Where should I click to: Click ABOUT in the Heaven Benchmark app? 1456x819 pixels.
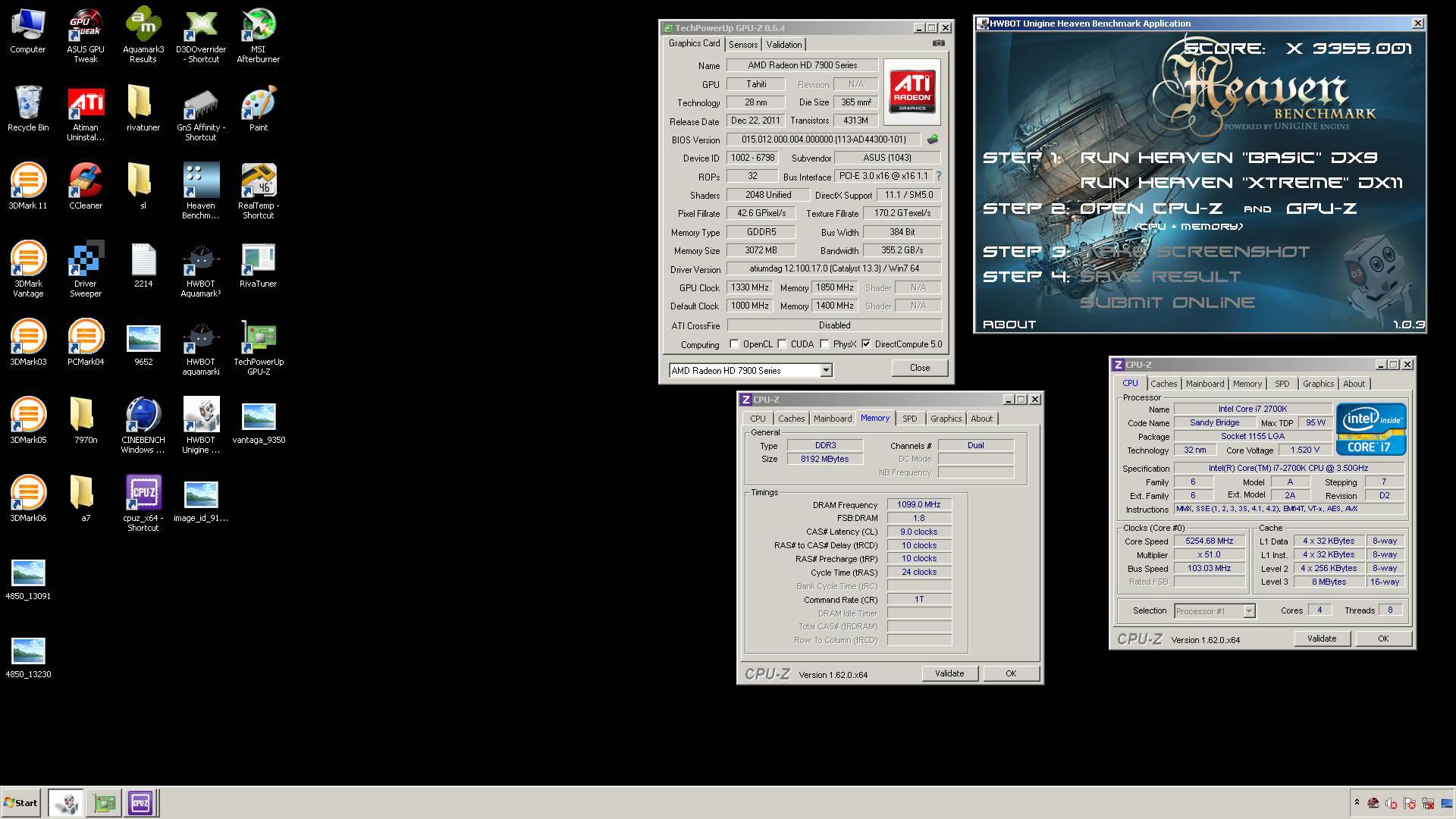tap(1009, 325)
